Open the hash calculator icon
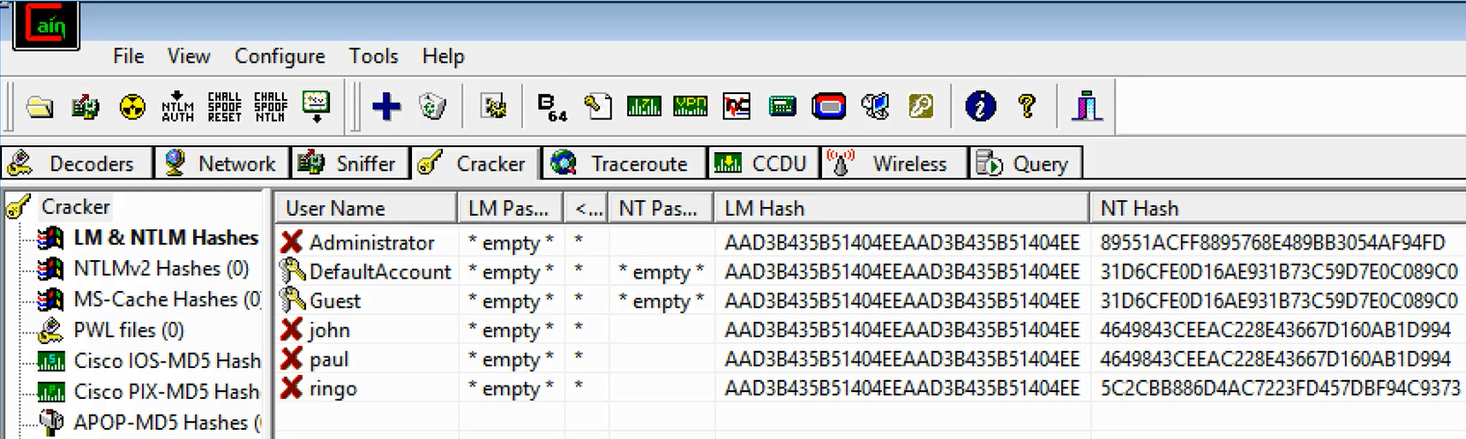The height and width of the screenshot is (439, 1466). pyautogui.click(x=782, y=106)
